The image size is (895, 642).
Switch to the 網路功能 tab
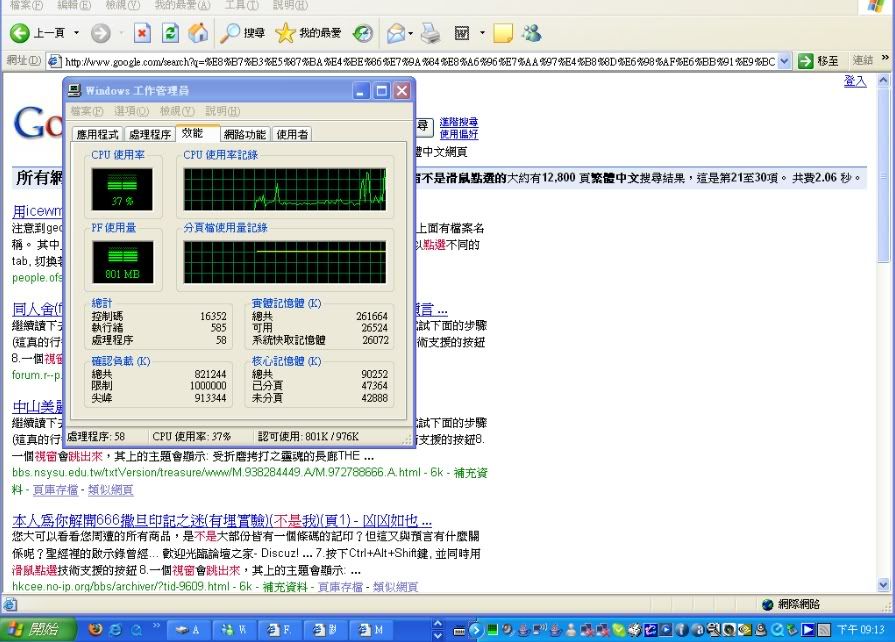(x=244, y=134)
